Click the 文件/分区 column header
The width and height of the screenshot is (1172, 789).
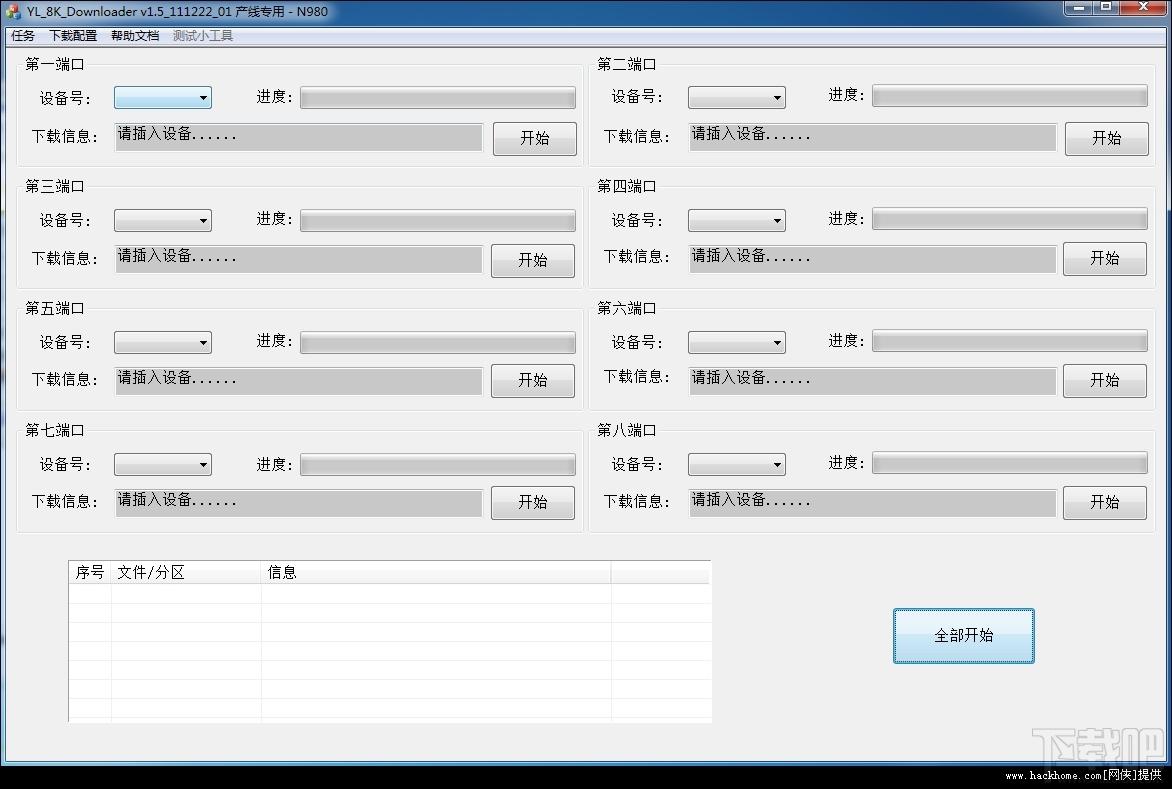click(186, 572)
